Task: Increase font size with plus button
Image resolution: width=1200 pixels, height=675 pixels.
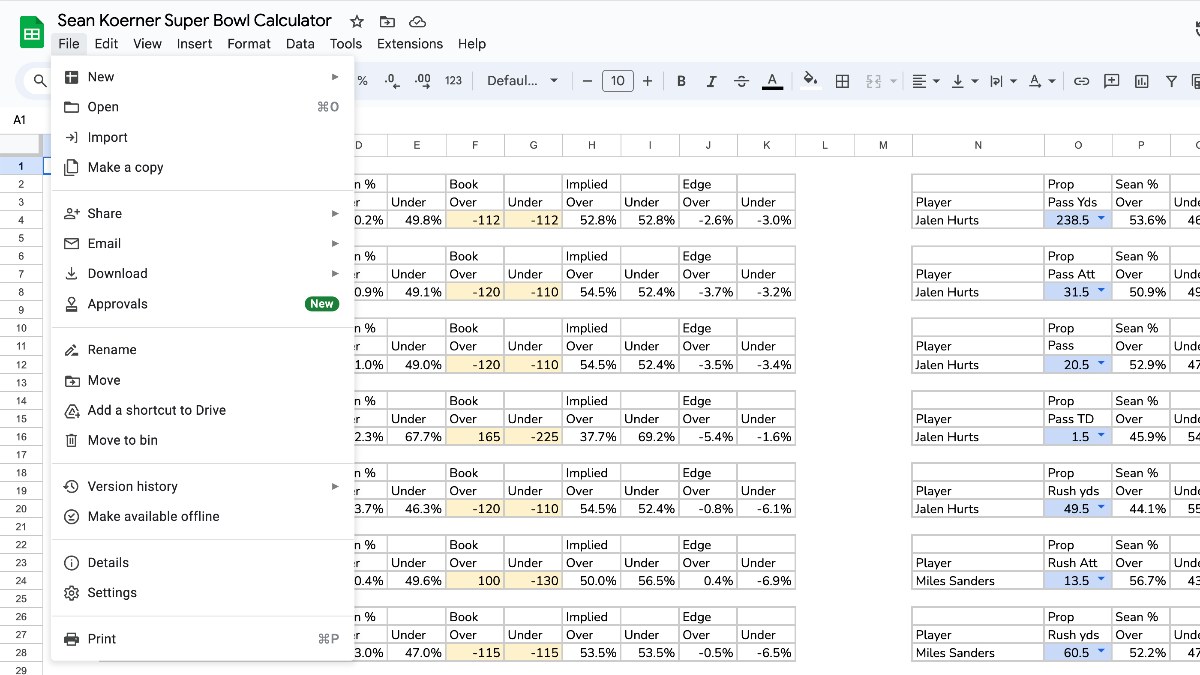Action: [x=648, y=81]
